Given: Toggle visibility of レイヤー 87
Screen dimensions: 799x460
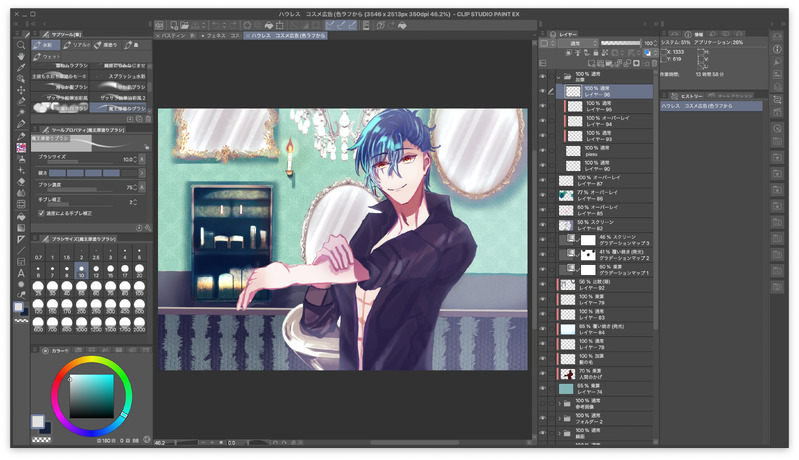Looking at the screenshot, I should click(543, 180).
